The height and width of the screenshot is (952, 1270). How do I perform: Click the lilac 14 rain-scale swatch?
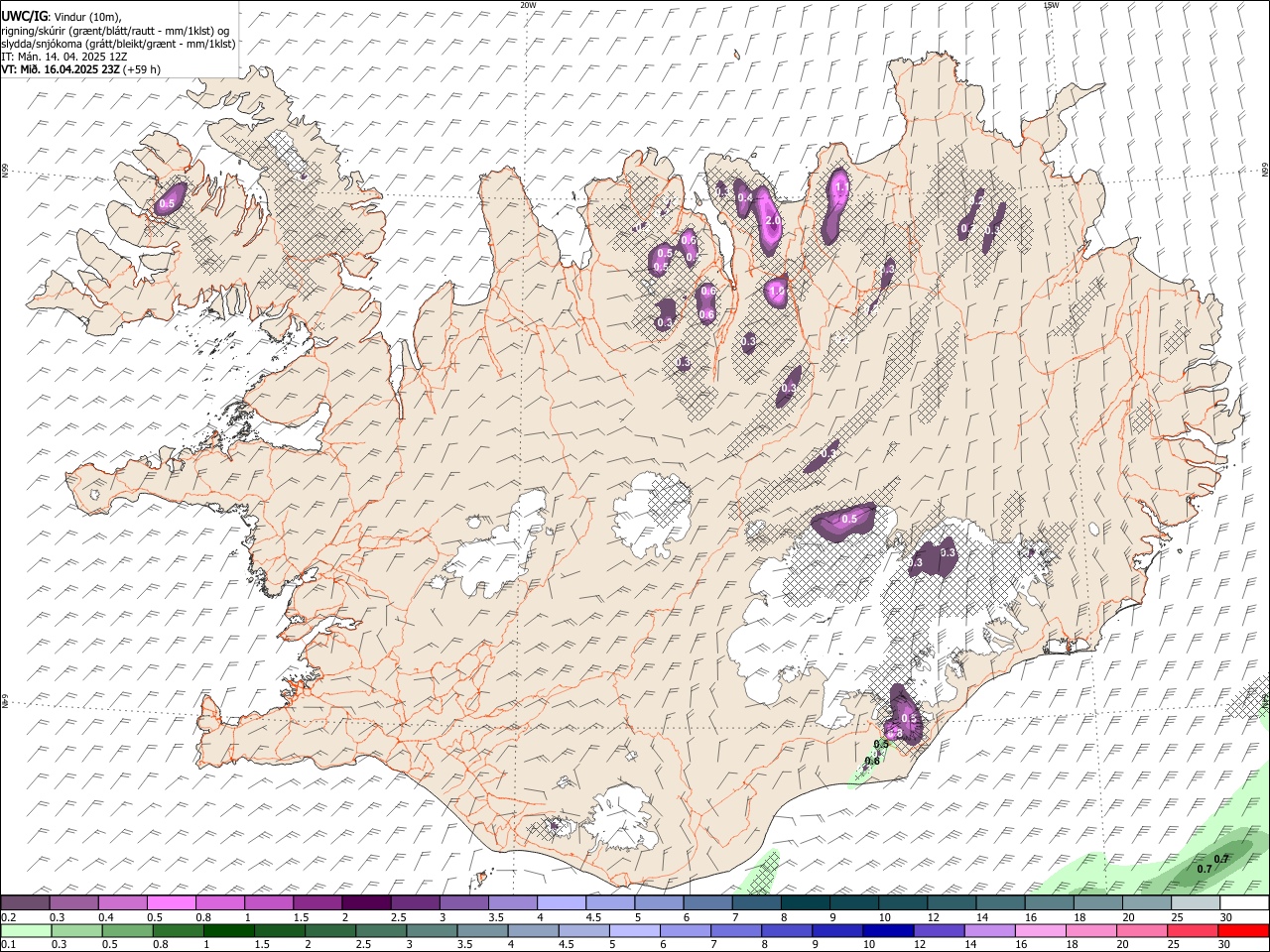point(989,931)
